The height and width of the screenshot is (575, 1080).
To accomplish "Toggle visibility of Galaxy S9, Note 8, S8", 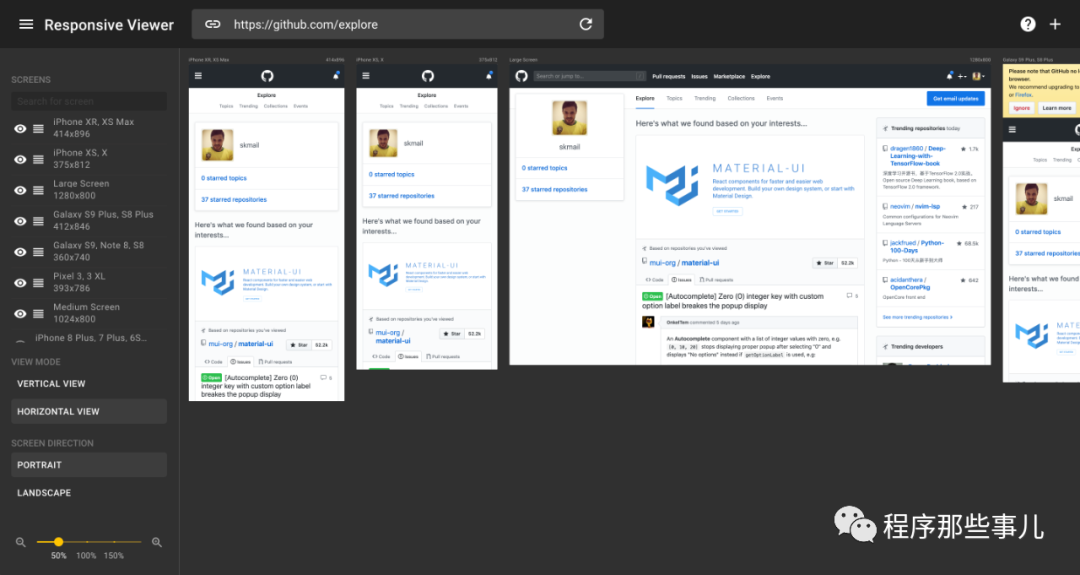I will click(x=21, y=252).
